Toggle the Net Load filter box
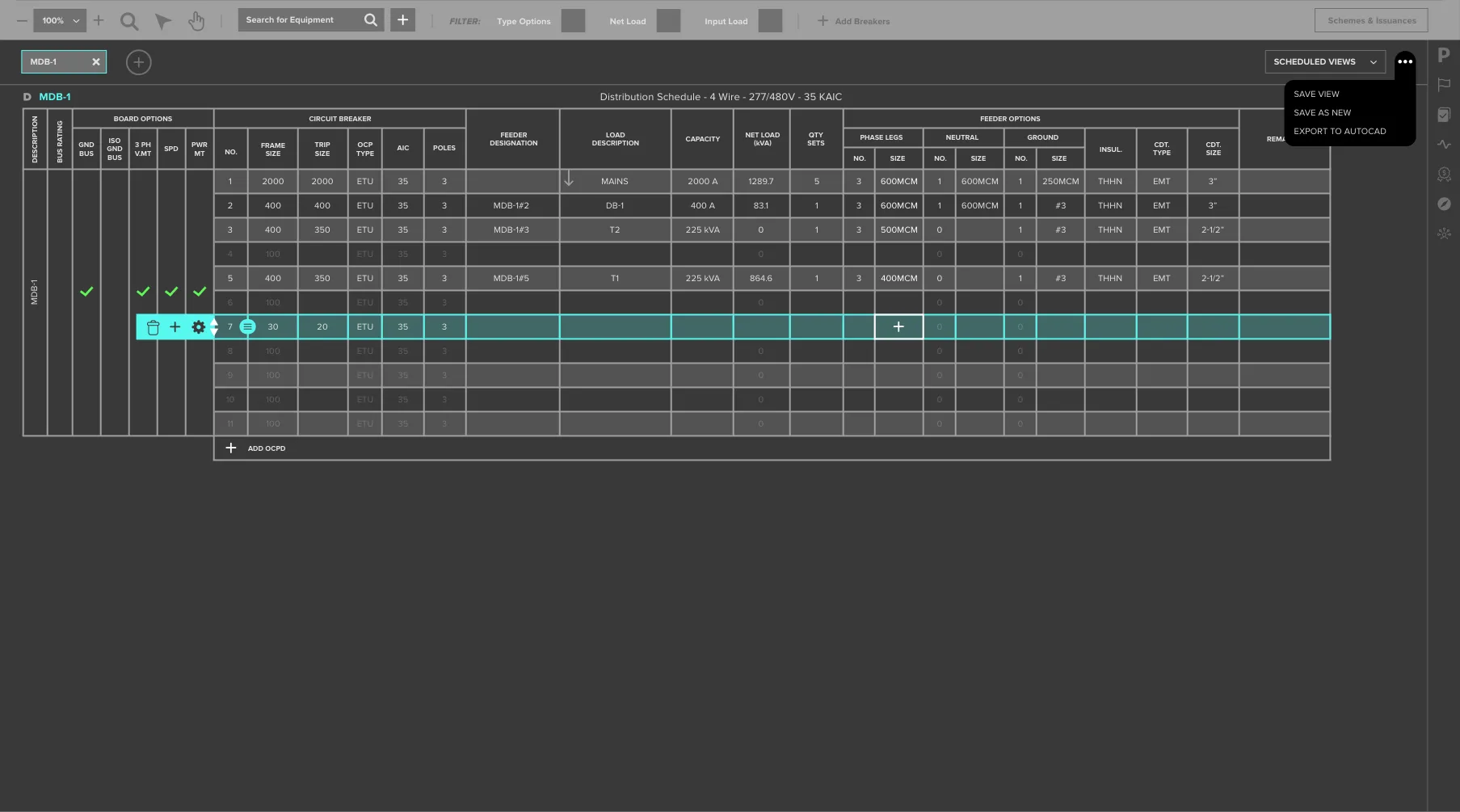 pyautogui.click(x=668, y=21)
